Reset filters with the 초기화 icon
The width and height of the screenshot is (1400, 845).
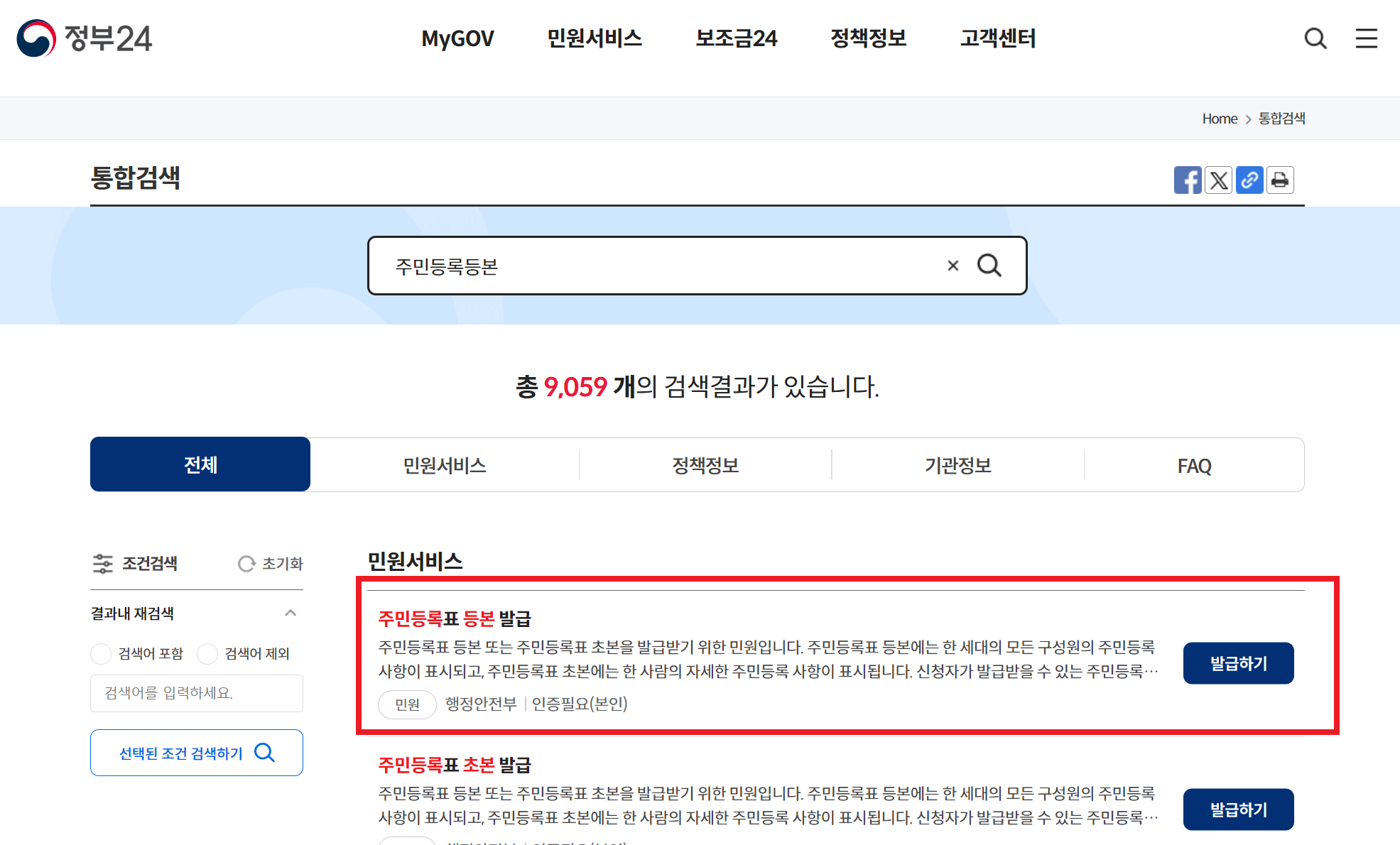[x=271, y=564]
